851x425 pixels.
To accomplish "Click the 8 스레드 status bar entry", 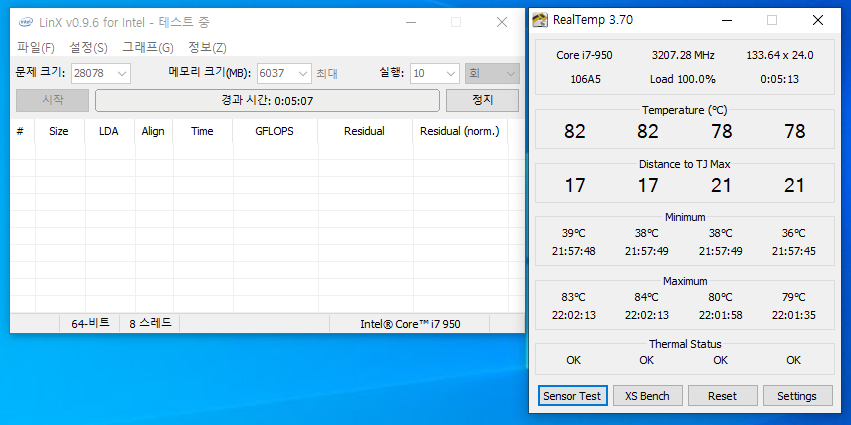I will (x=150, y=323).
